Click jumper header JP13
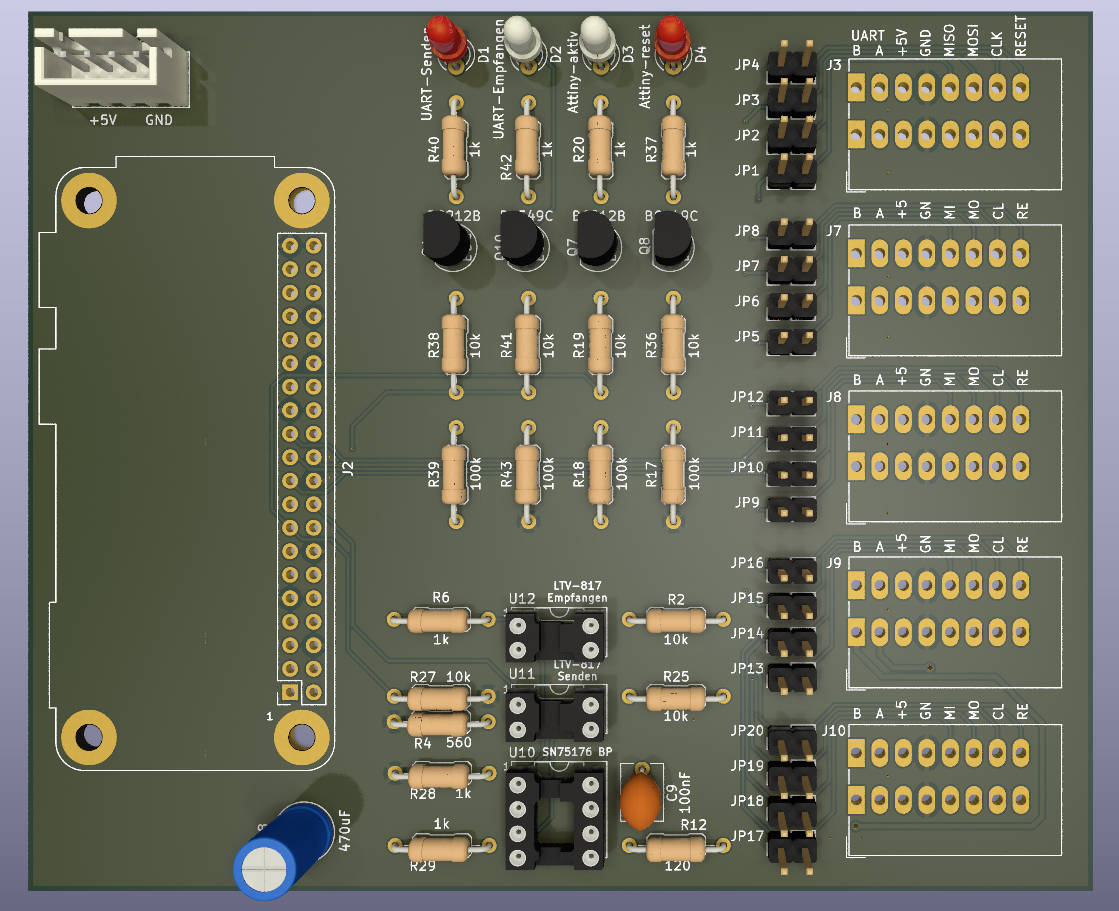Screen dimensions: 1119x911 coord(791,678)
